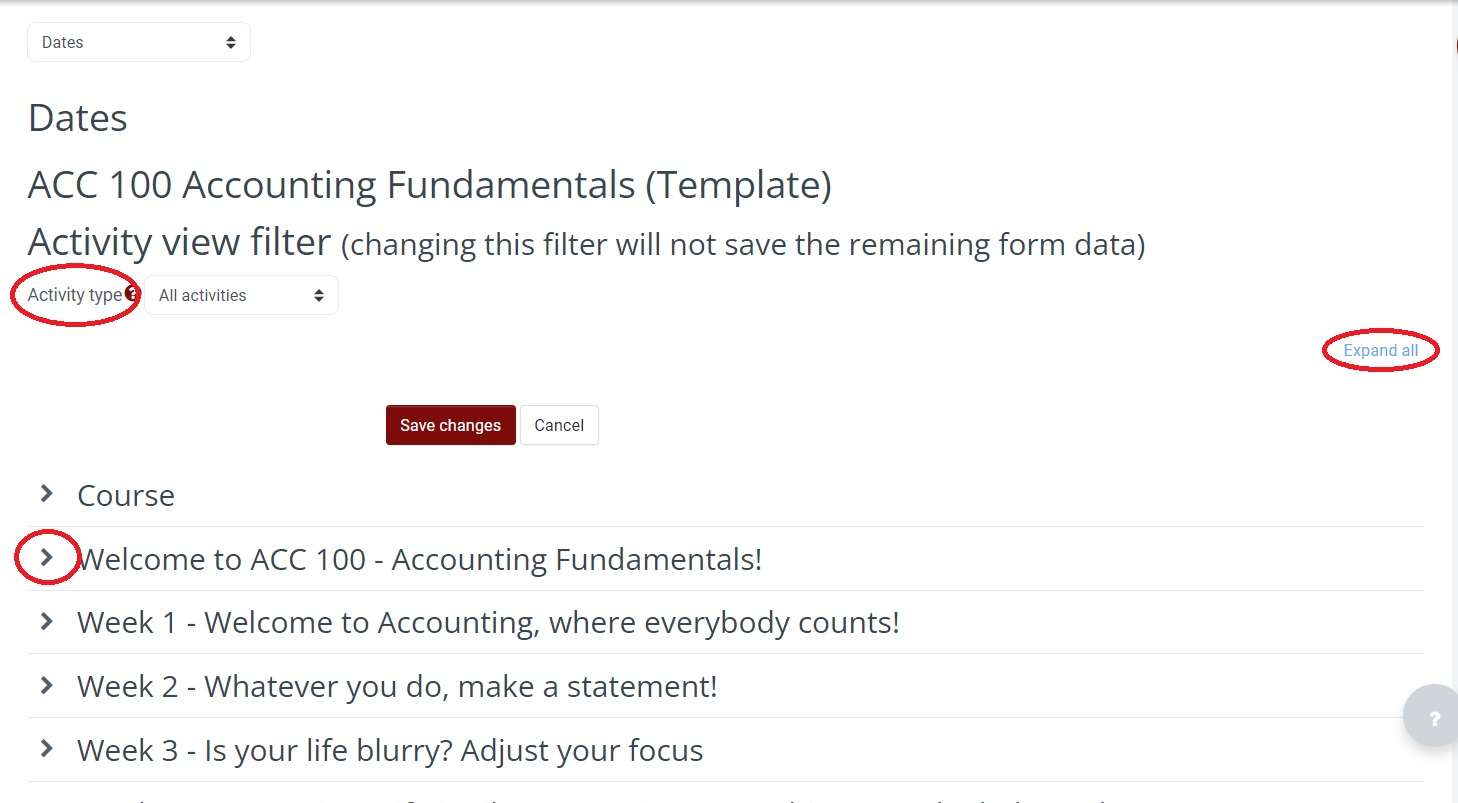Expand the Week 1 section chevron

click(46, 622)
